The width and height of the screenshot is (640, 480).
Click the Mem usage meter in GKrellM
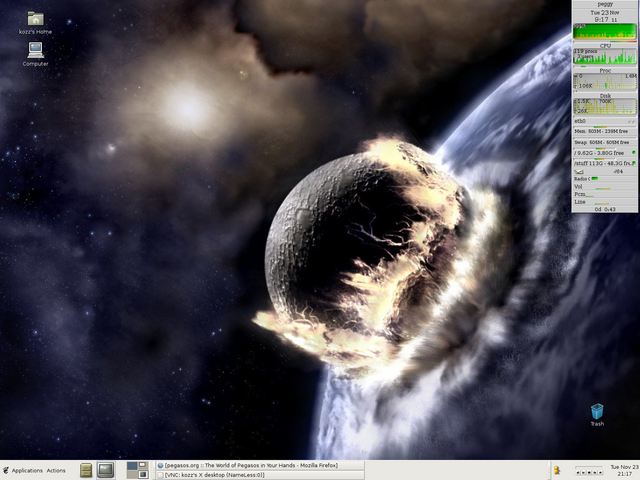(605, 131)
